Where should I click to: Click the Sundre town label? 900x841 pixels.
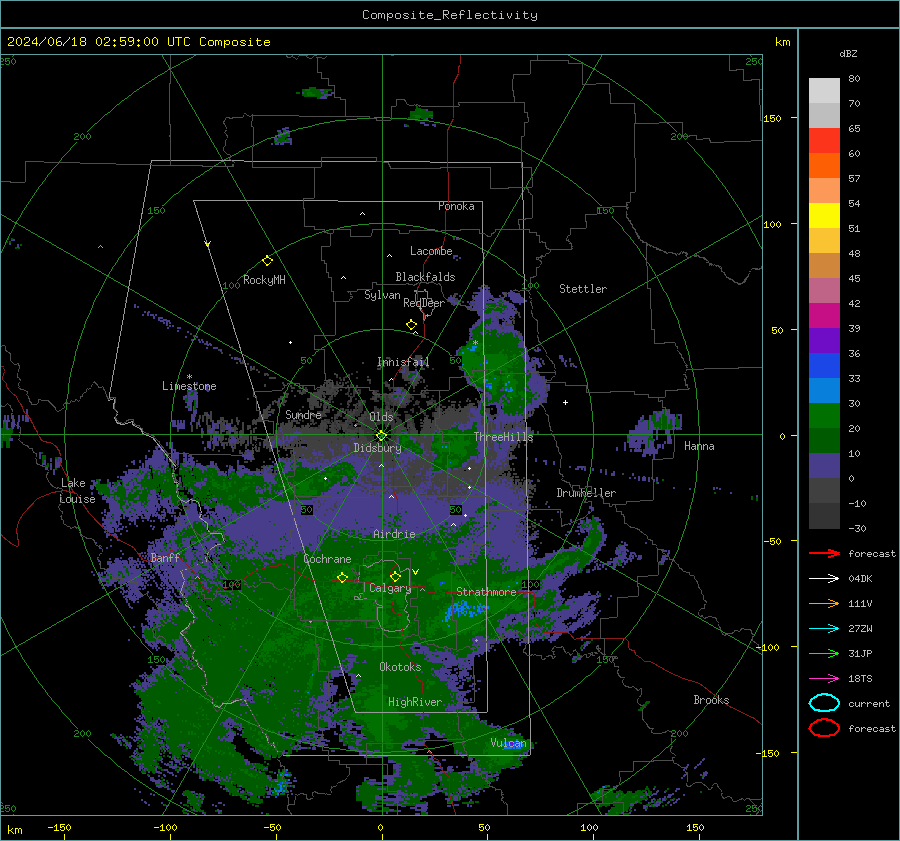coord(303,414)
